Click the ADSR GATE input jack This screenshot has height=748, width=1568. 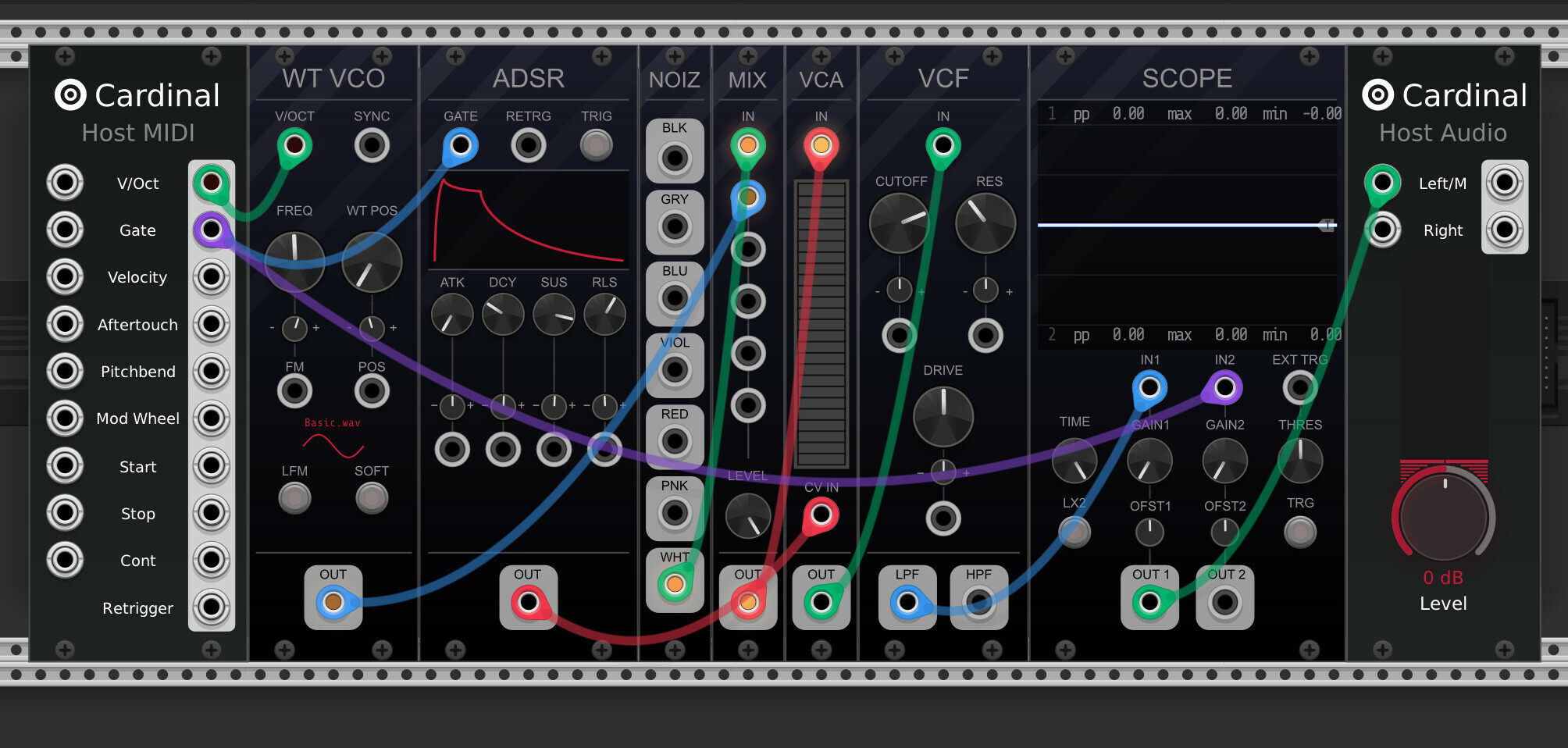461,145
